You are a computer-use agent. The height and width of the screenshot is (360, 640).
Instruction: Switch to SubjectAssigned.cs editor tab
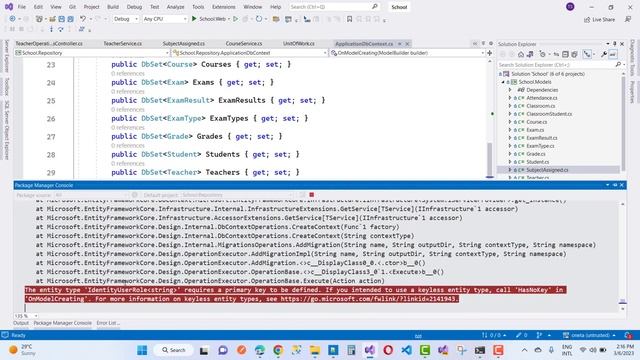point(184,43)
